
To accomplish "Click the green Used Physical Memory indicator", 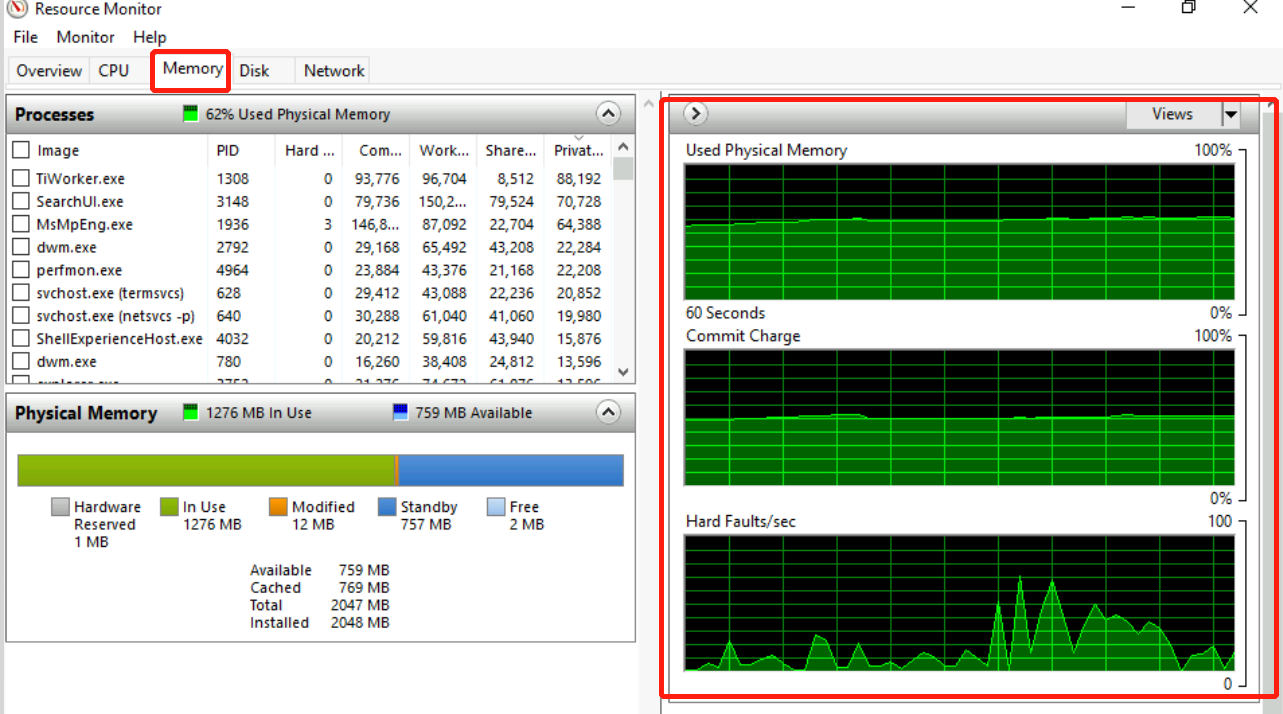I will click(x=191, y=114).
